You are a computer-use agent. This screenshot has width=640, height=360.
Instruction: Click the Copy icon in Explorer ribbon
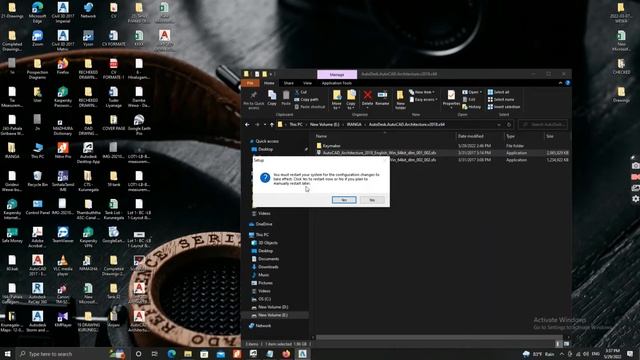(272, 98)
